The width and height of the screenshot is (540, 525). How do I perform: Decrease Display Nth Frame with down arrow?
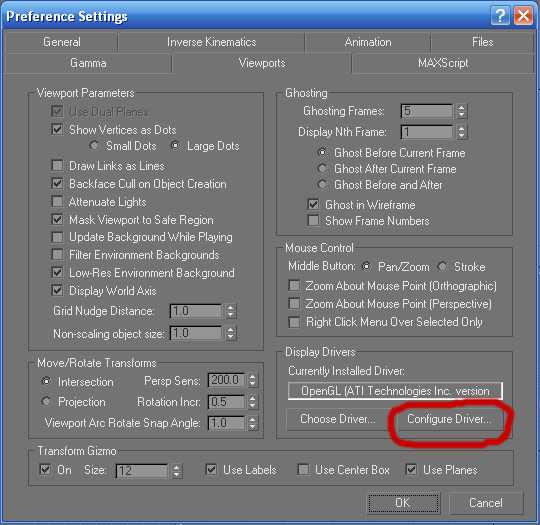tap(462, 136)
